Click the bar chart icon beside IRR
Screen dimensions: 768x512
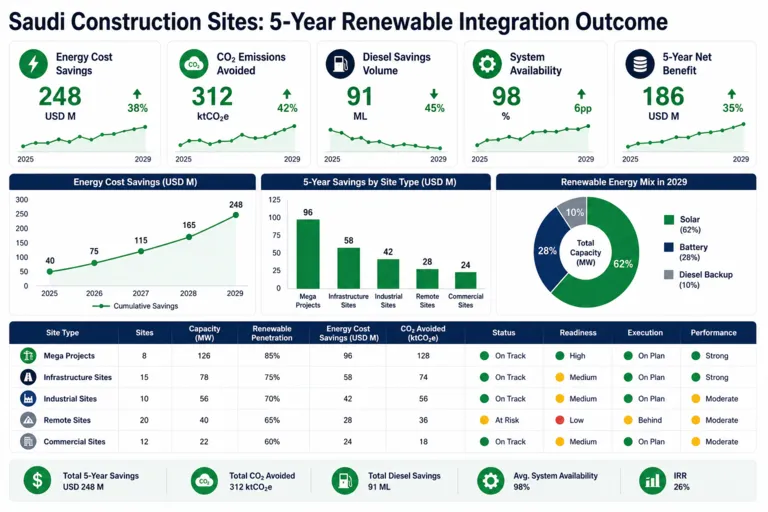coord(652,481)
